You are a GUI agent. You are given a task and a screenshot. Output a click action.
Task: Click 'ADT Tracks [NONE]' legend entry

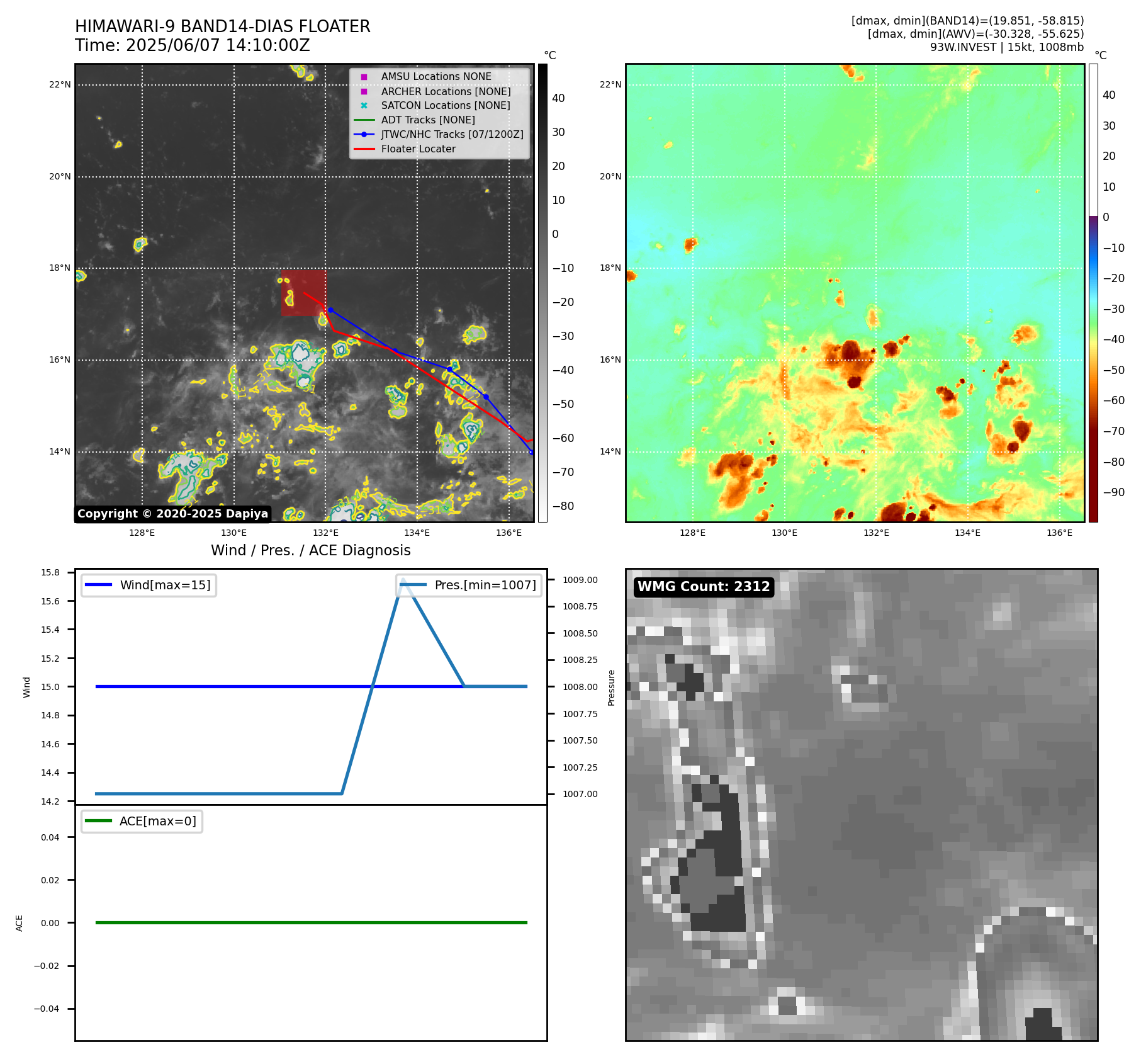tap(428, 120)
